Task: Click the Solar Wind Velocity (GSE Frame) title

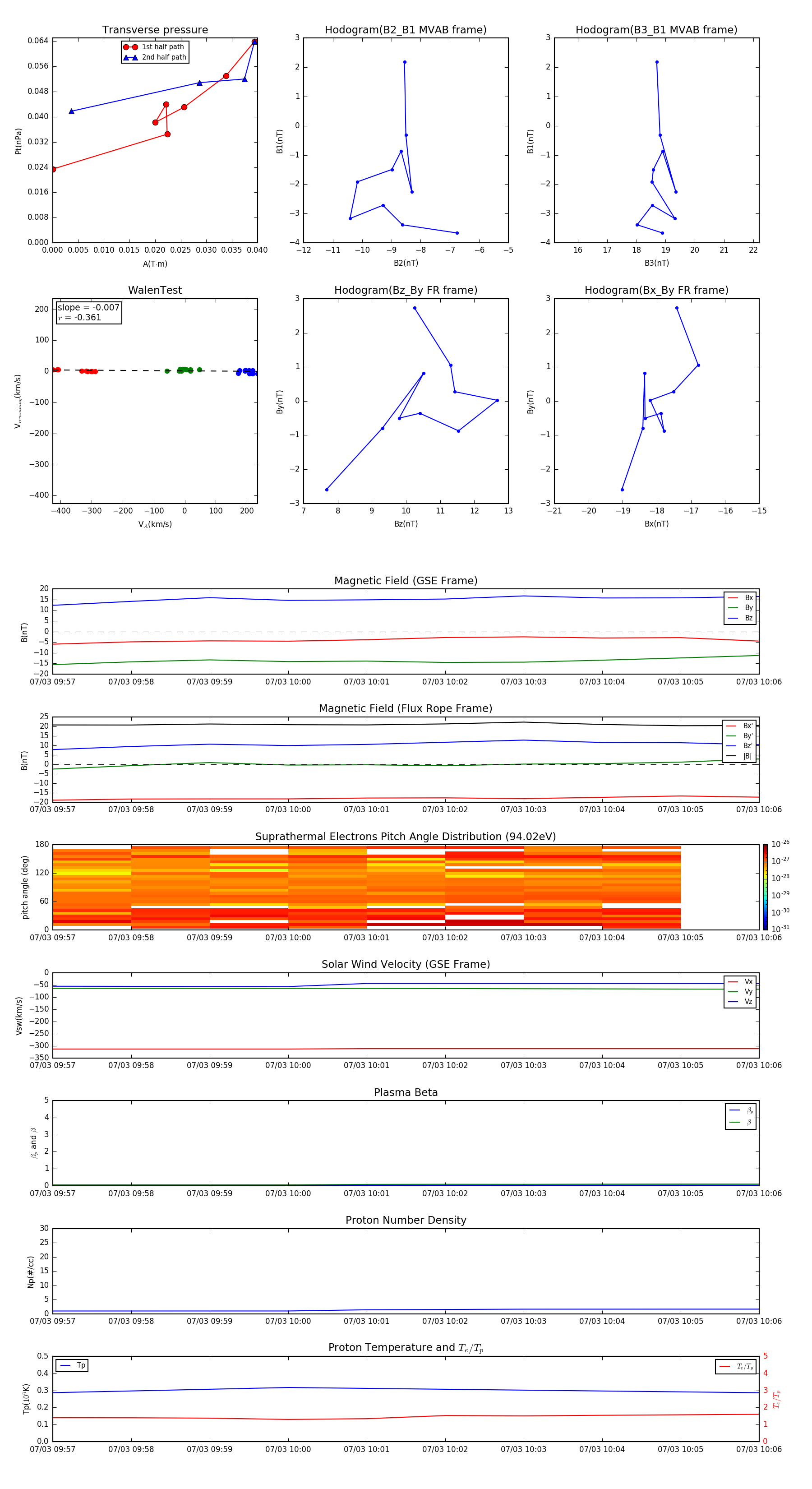Action: [406, 964]
